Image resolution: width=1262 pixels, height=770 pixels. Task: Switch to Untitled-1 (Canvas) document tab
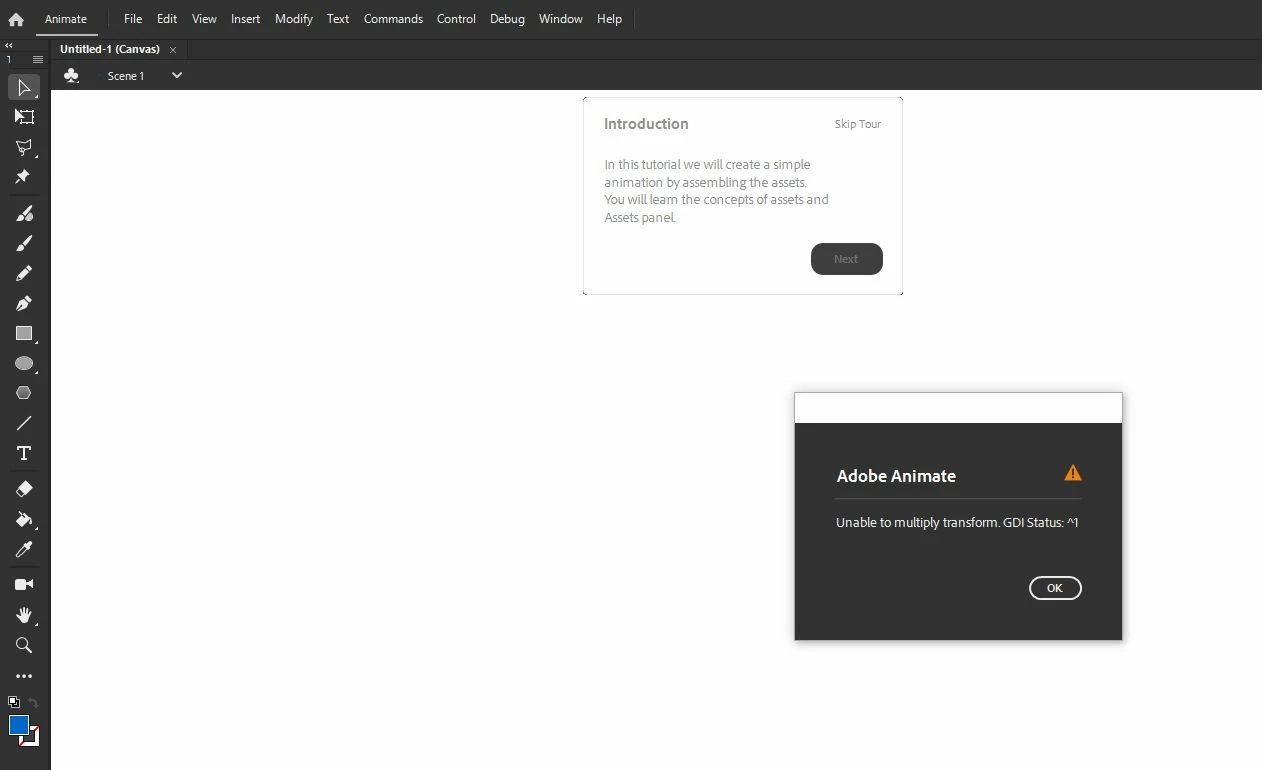pos(110,49)
